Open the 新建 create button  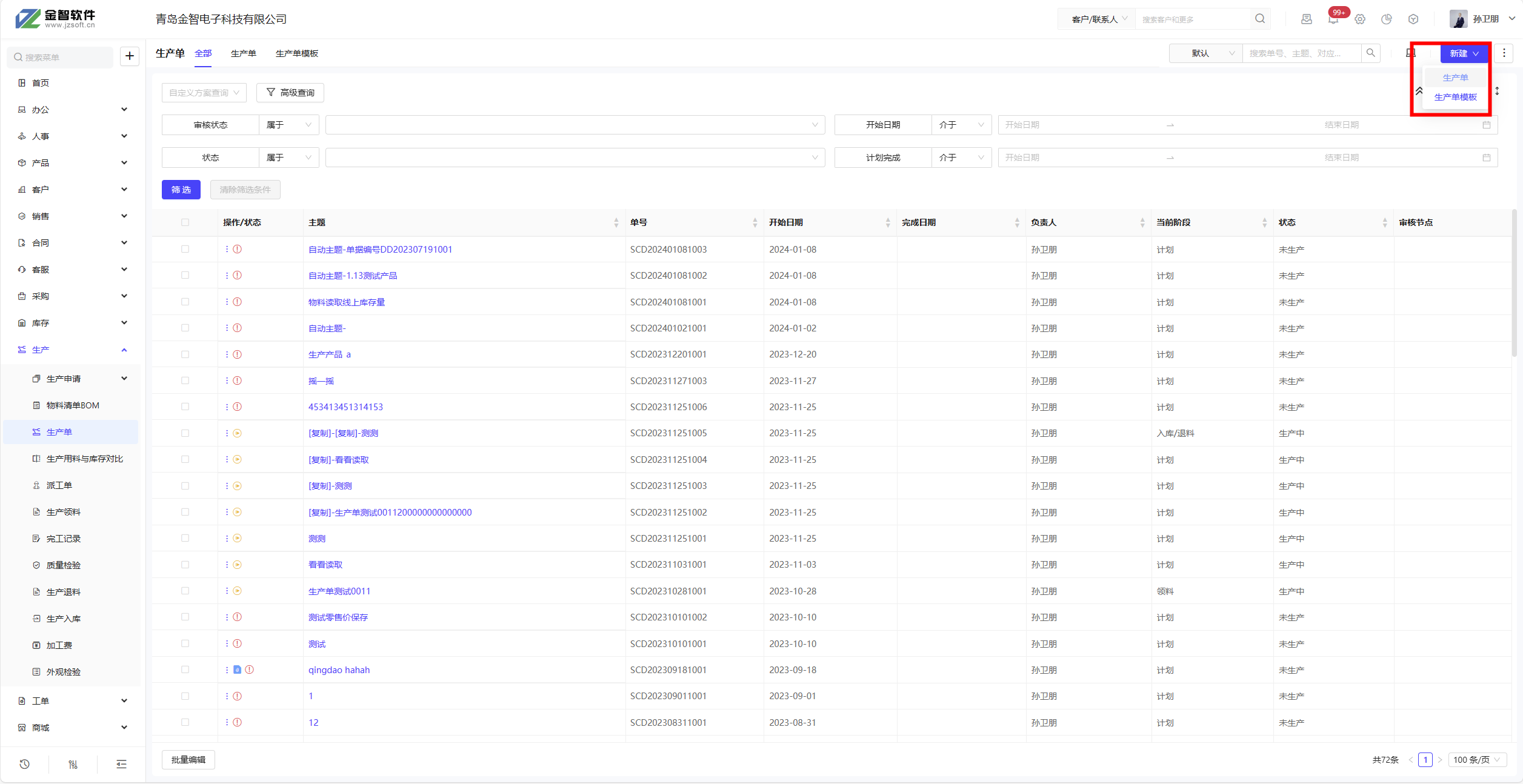(x=1464, y=53)
